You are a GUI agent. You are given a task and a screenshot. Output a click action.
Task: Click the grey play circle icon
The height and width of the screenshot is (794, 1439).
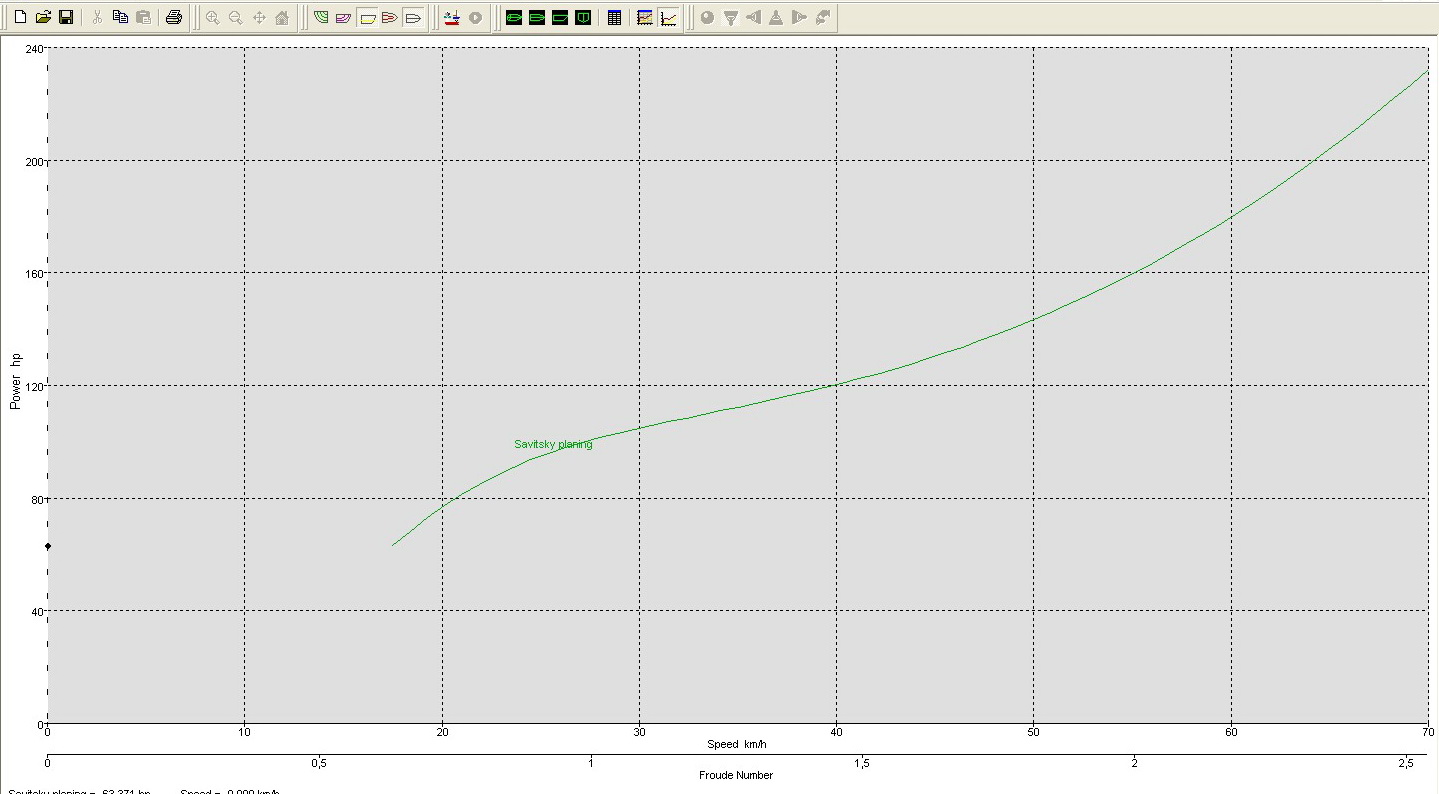pos(476,17)
